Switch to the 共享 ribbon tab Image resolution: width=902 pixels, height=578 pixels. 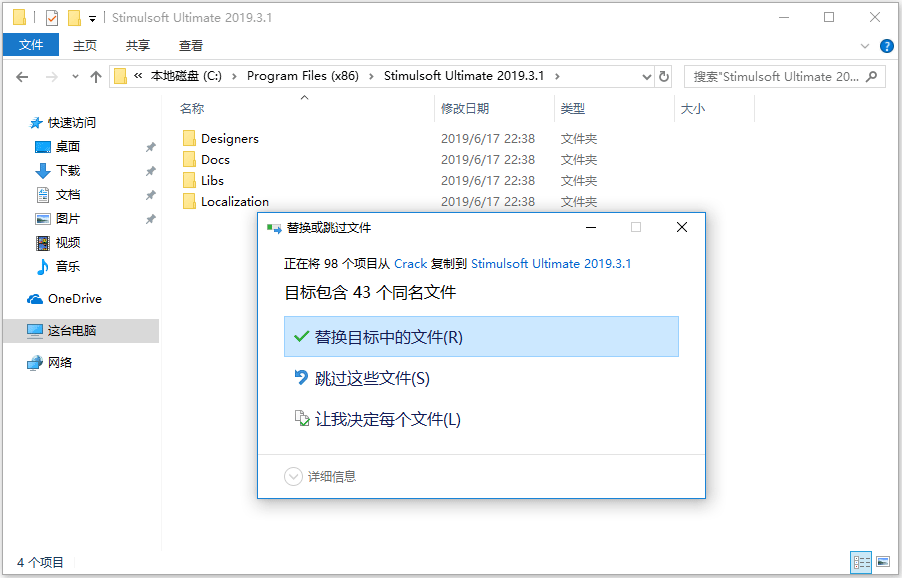pyautogui.click(x=138, y=45)
